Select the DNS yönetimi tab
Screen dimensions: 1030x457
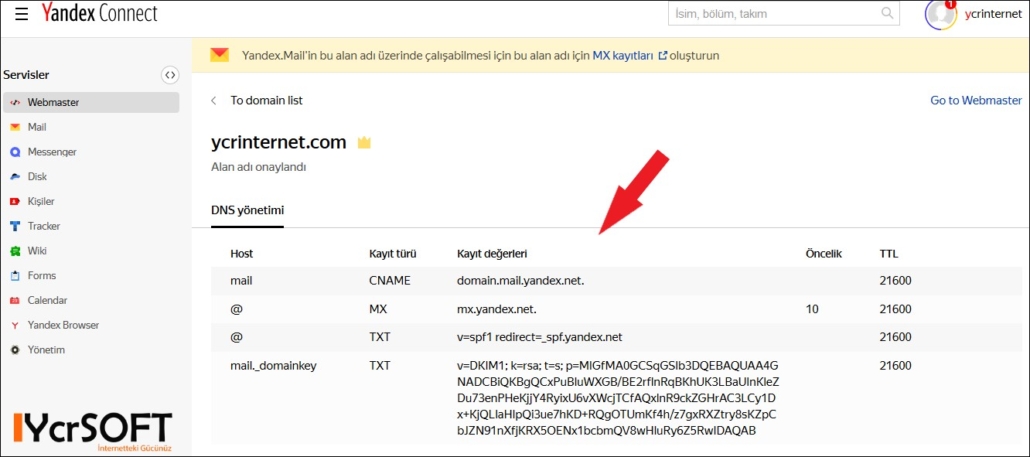(248, 210)
